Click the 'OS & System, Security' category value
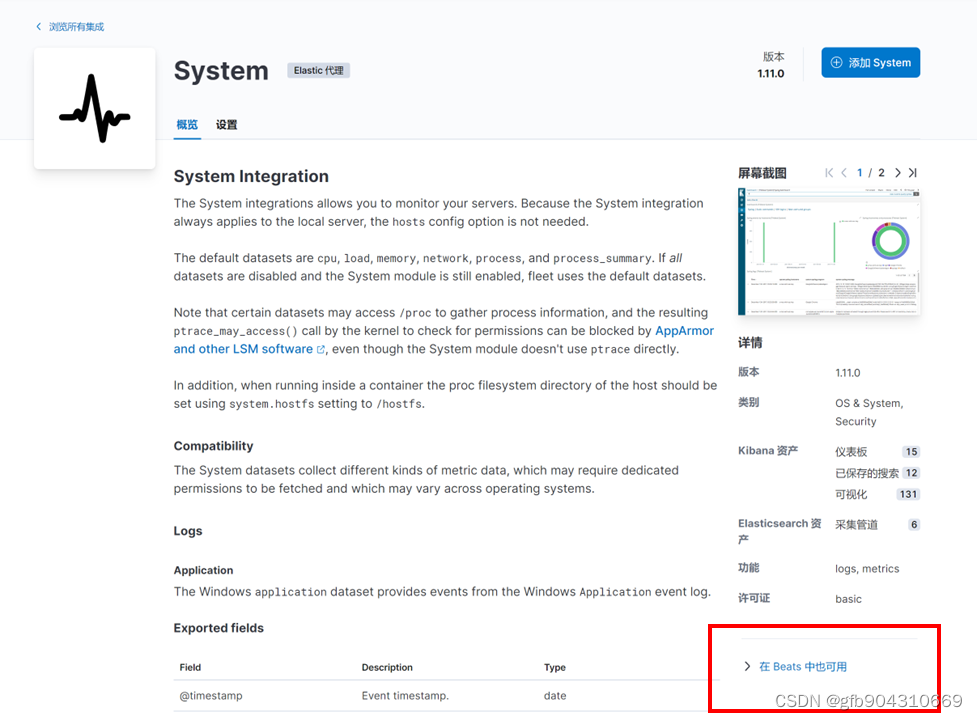 [x=869, y=412]
